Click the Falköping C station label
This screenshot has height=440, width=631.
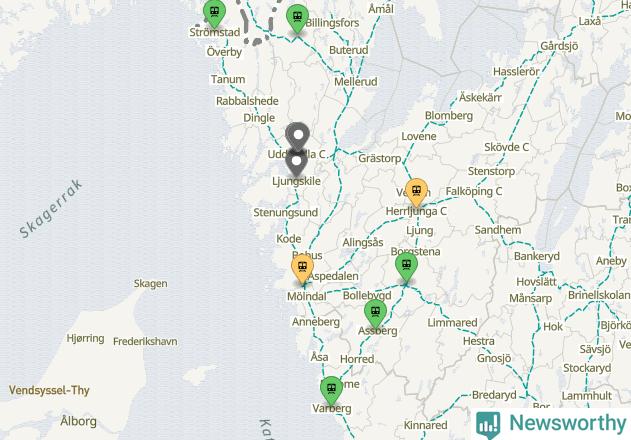point(474,191)
